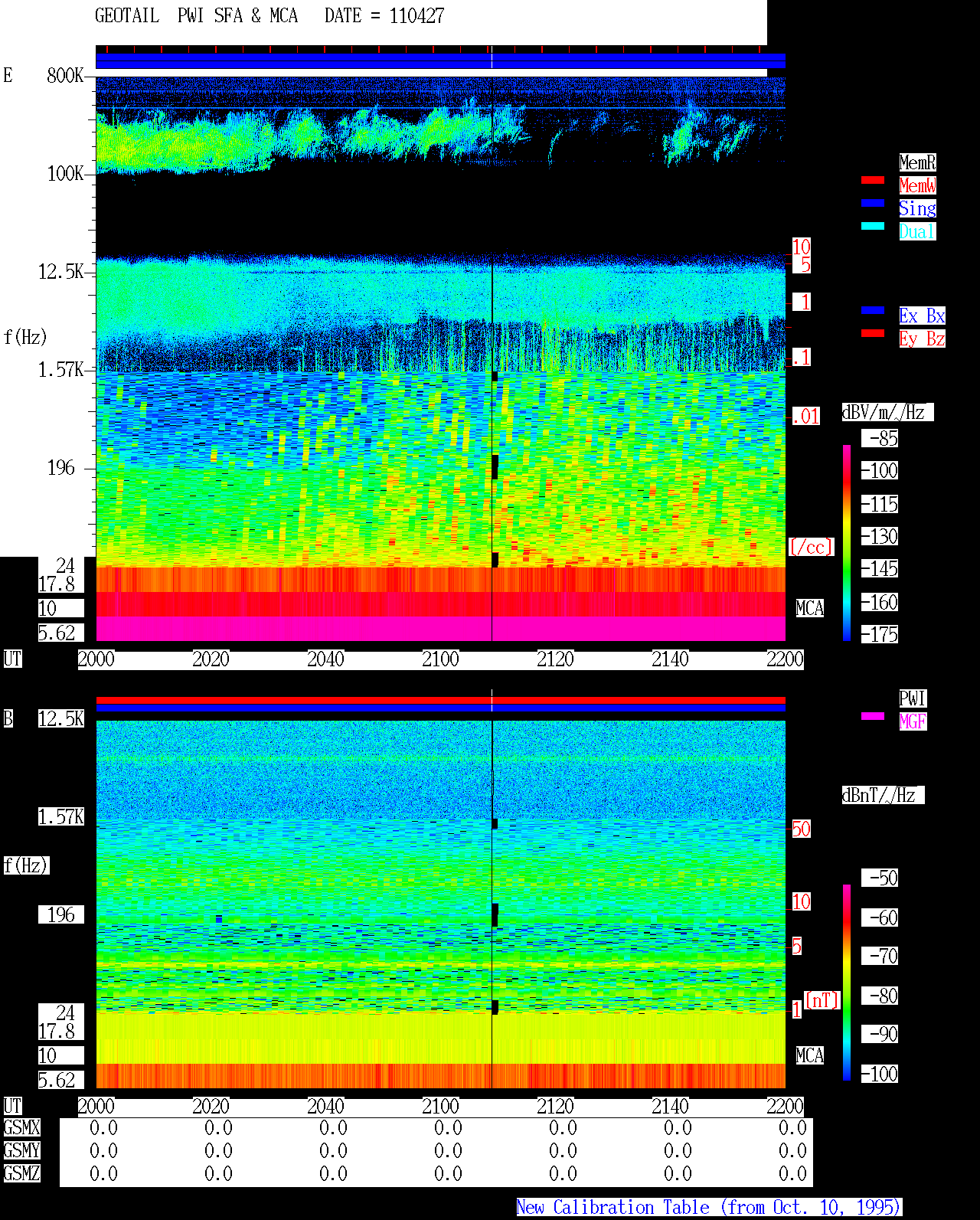980x1220 pixels.
Task: Click the 'Ex Bx' legend label
Action: point(922,316)
